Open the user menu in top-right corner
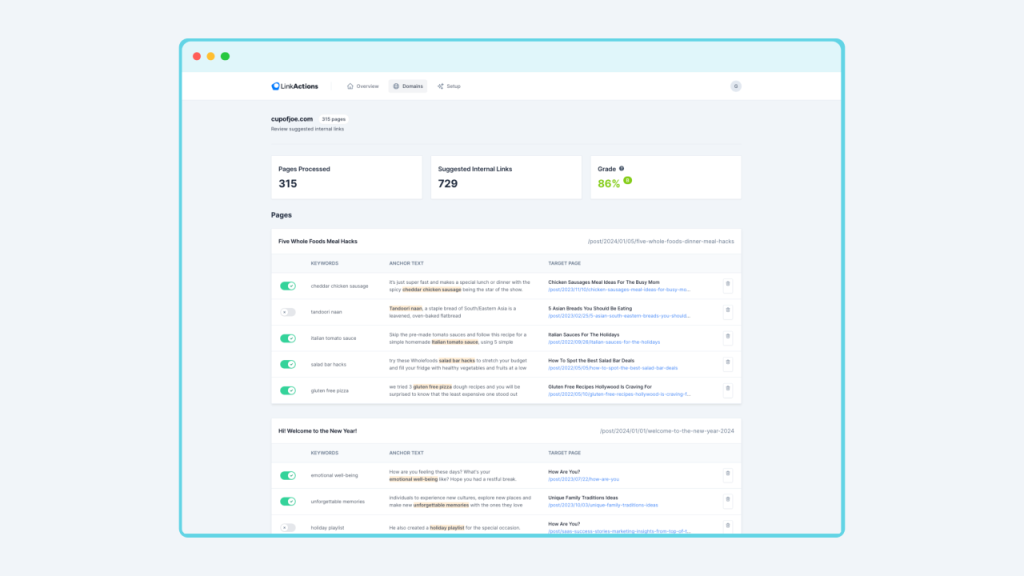Screen dimensions: 1024x576 coord(736,86)
